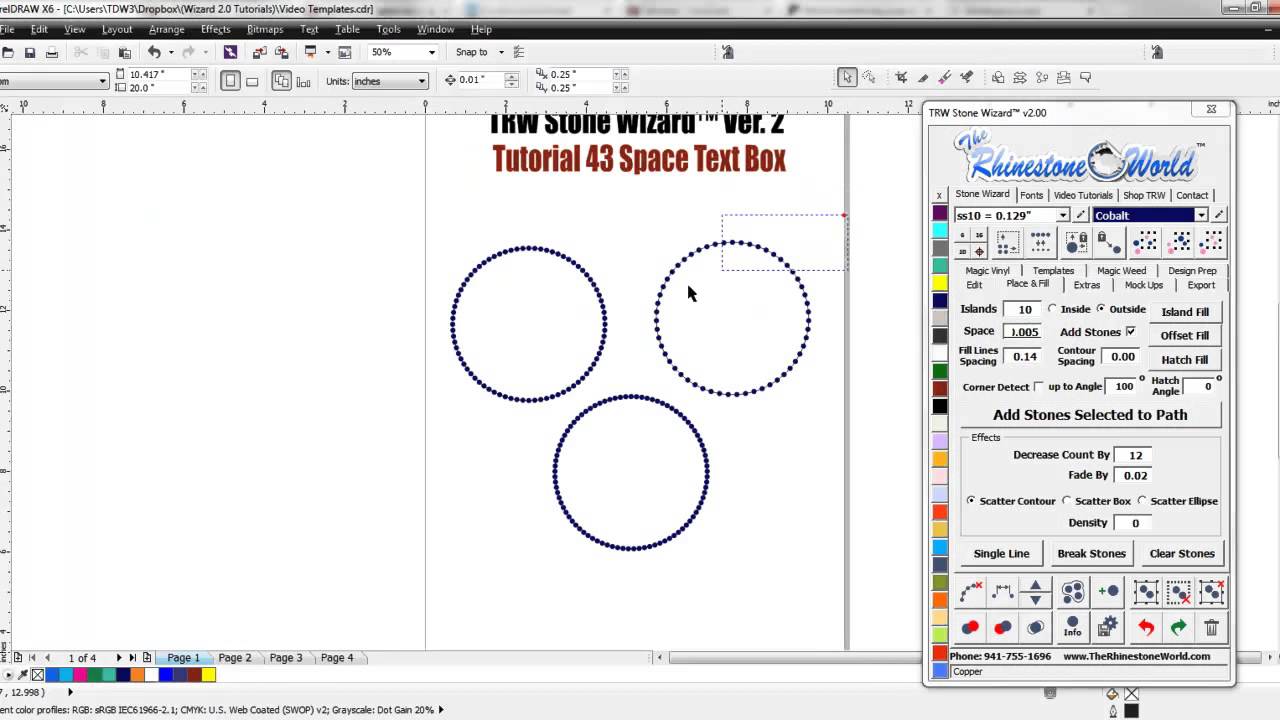Click the Decrease Count By field
Screen dimensions: 1280x720
coord(1135,454)
